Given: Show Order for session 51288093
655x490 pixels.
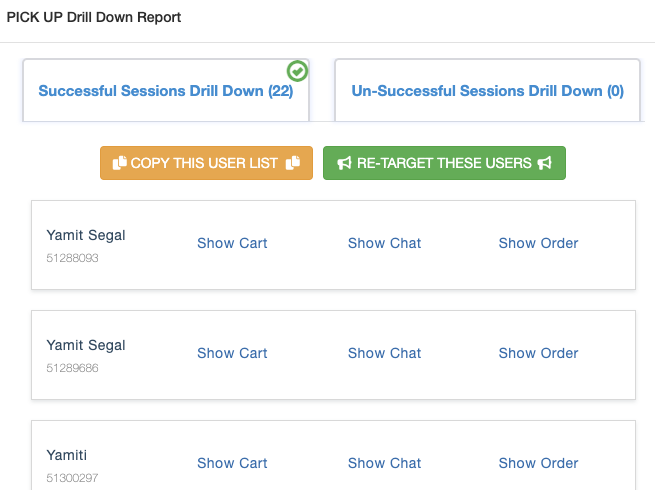Looking at the screenshot, I should pyautogui.click(x=538, y=243).
